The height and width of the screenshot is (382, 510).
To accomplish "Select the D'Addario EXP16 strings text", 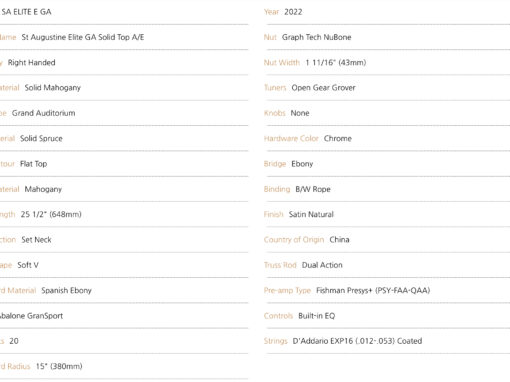I will [357, 341].
